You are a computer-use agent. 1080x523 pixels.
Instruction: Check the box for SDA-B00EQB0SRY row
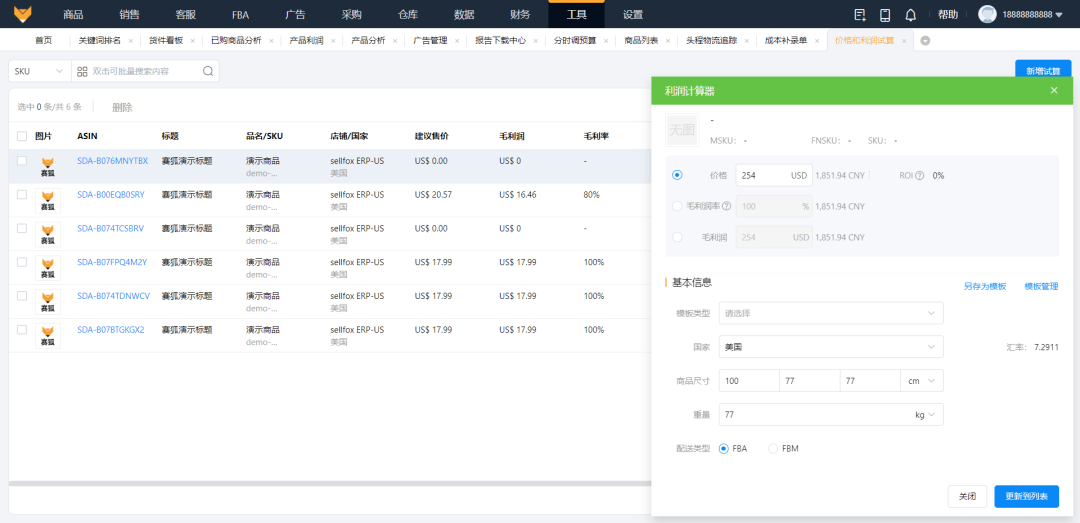(x=22, y=194)
